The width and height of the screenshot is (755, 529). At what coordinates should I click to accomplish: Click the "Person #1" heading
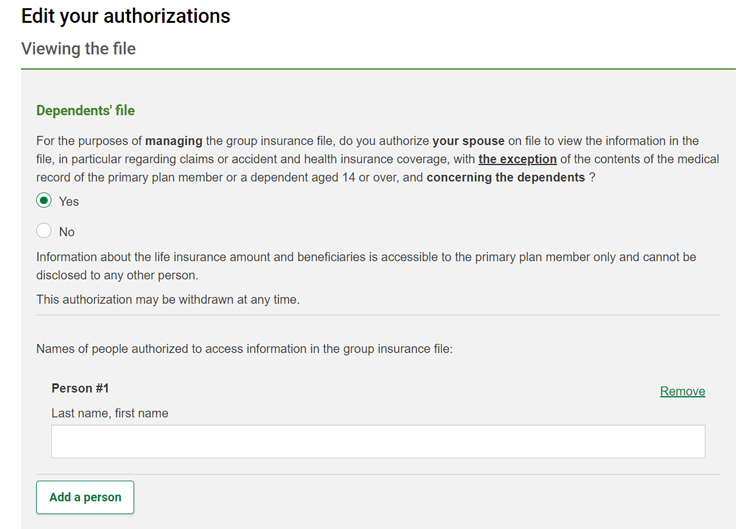[80, 388]
